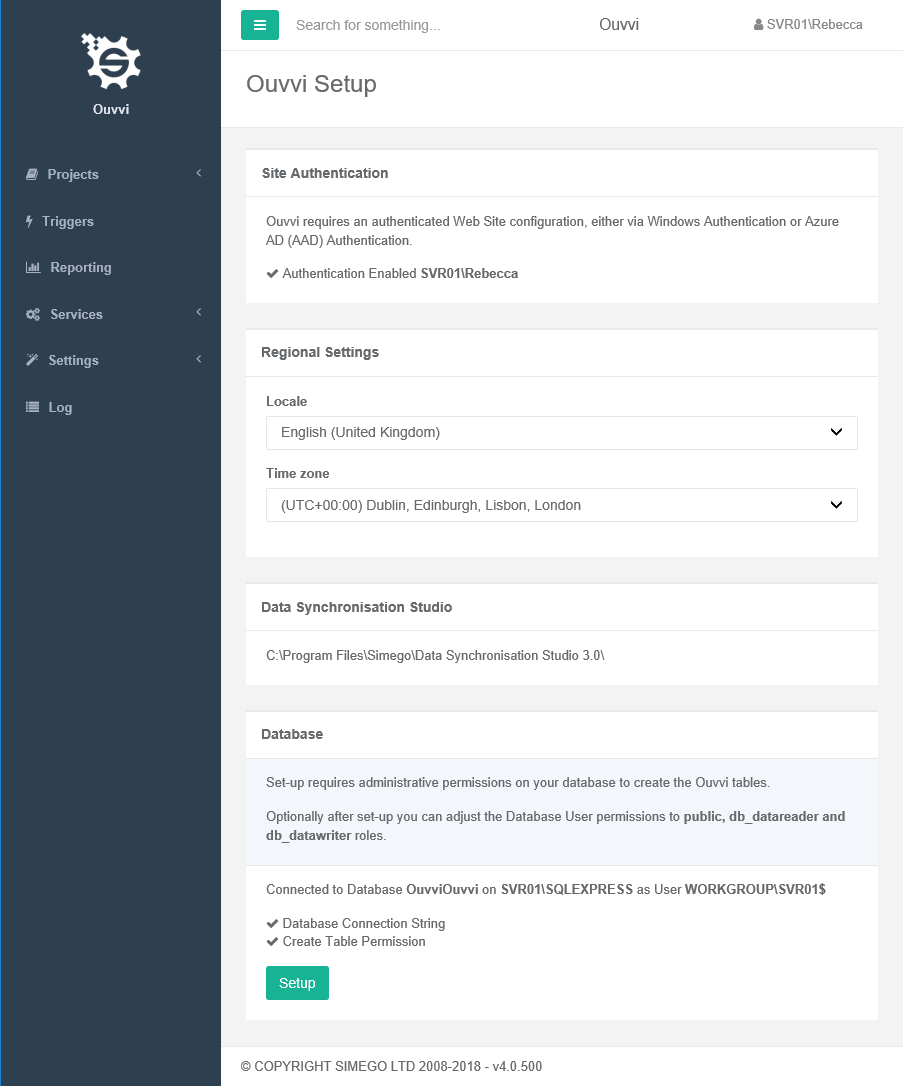Click the Regional Settings panel heading
903x1086 pixels.
point(320,352)
